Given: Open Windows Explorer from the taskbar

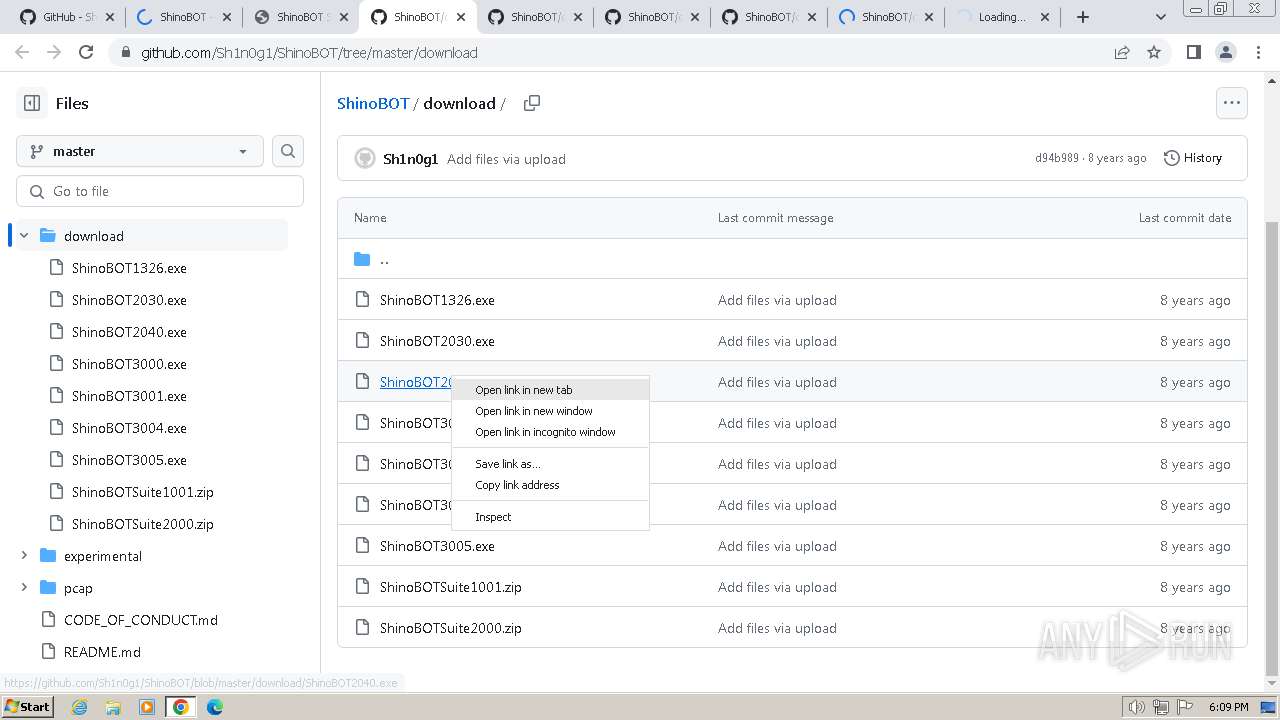Looking at the screenshot, I should 113,707.
